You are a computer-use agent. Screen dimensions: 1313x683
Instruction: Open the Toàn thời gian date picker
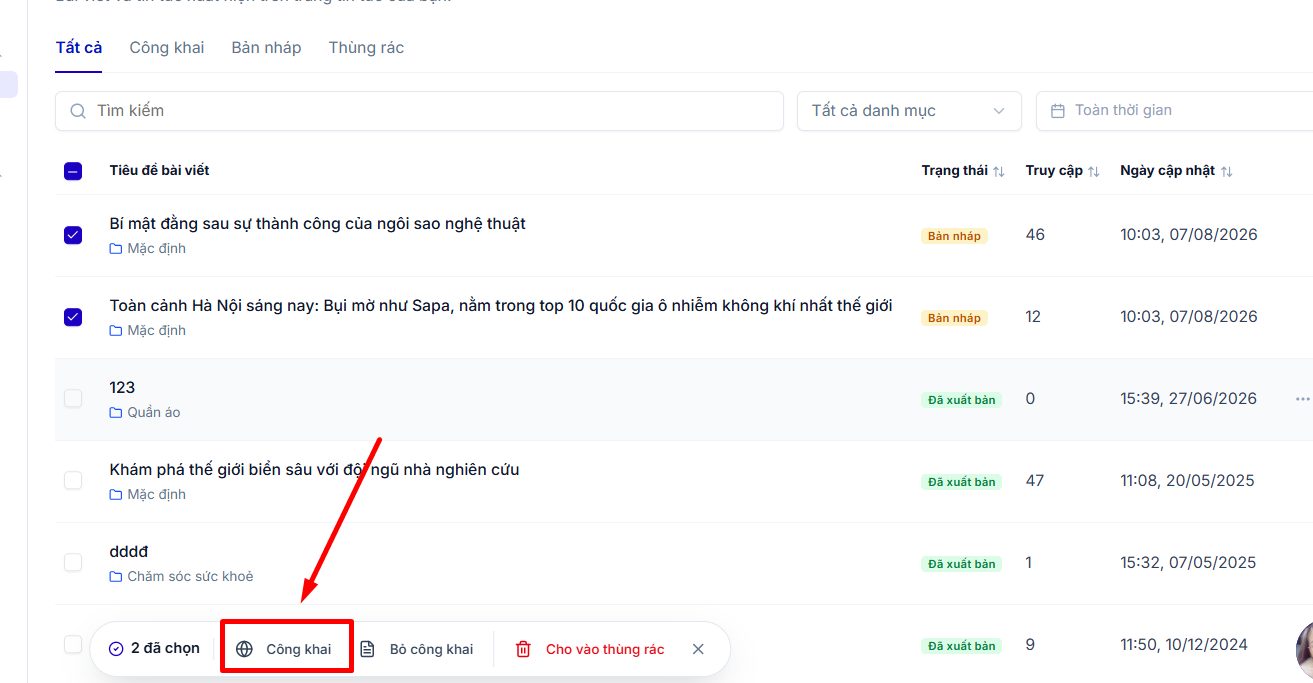(1174, 111)
